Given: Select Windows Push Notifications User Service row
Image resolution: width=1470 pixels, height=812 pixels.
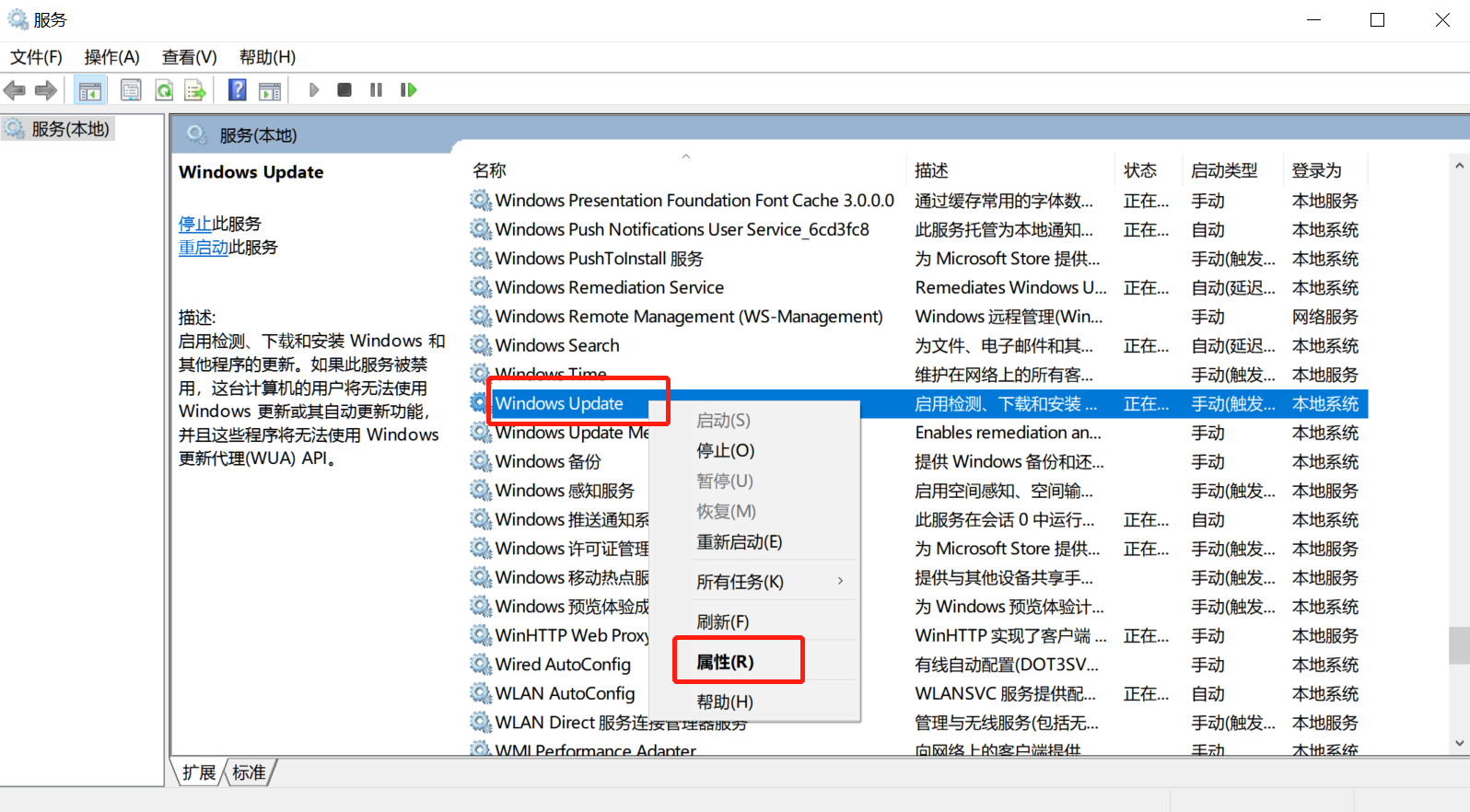Looking at the screenshot, I should 917,229.
